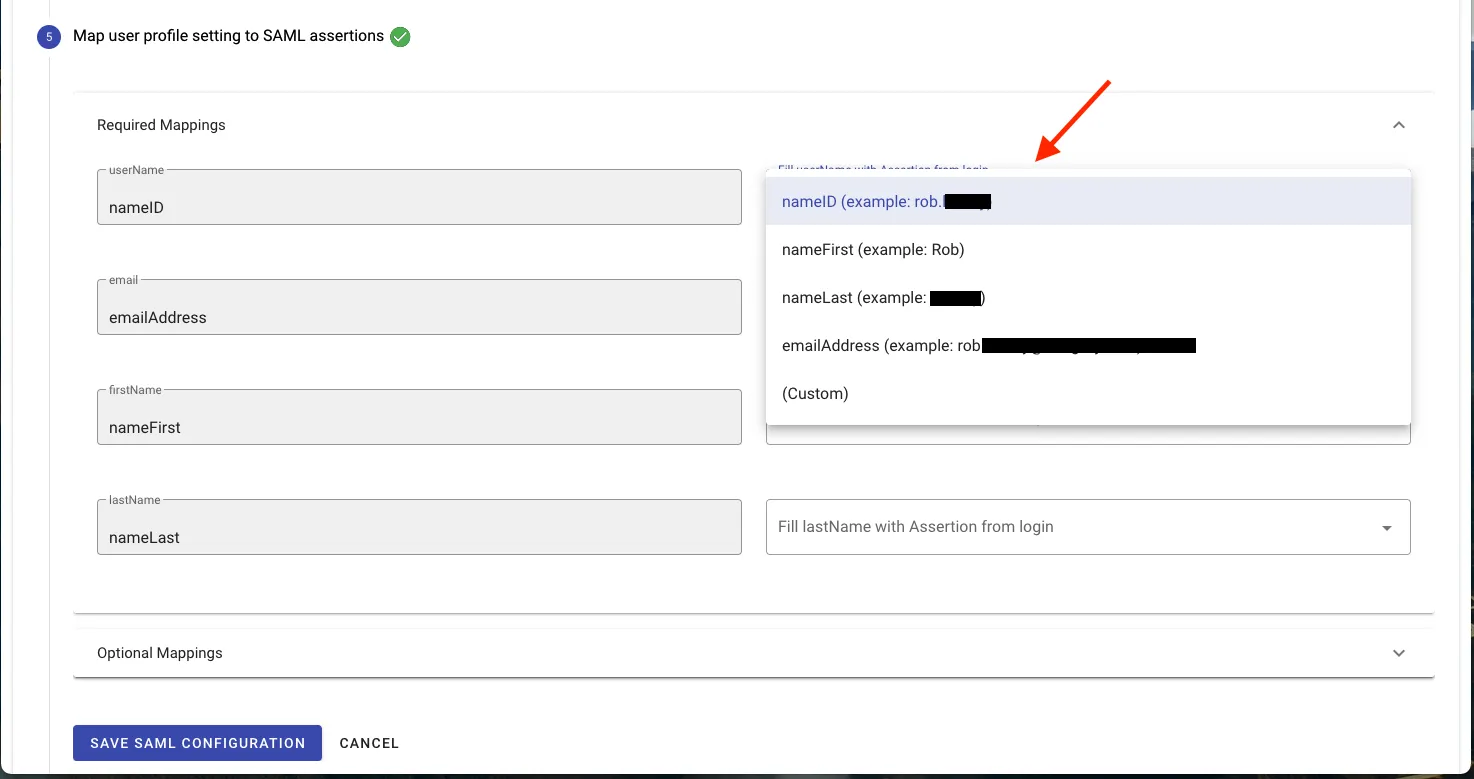Expand the Optional Mappings section chevron
The width and height of the screenshot is (1474, 779).
1398,653
